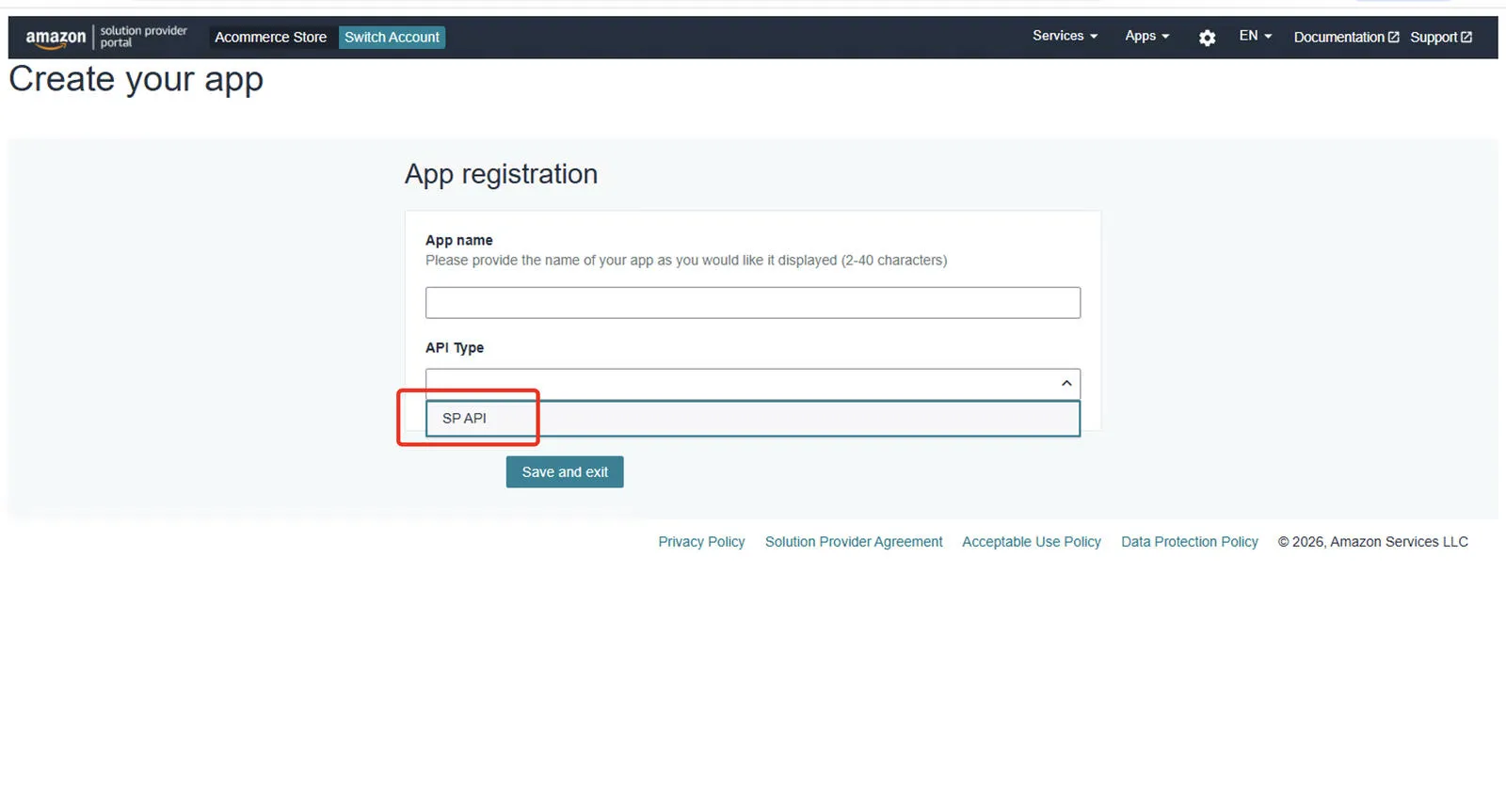Click the Switch Account button
The image size is (1506, 812).
[x=392, y=37]
